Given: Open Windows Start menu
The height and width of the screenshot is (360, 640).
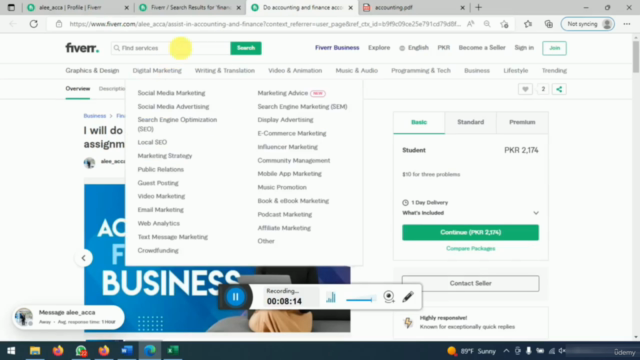Looking at the screenshot, I should (x=11, y=351).
